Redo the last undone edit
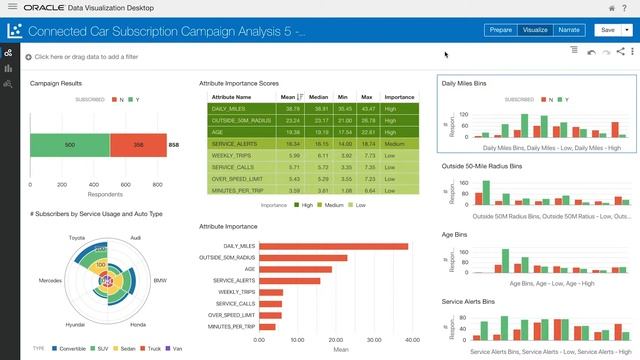 coord(606,52)
